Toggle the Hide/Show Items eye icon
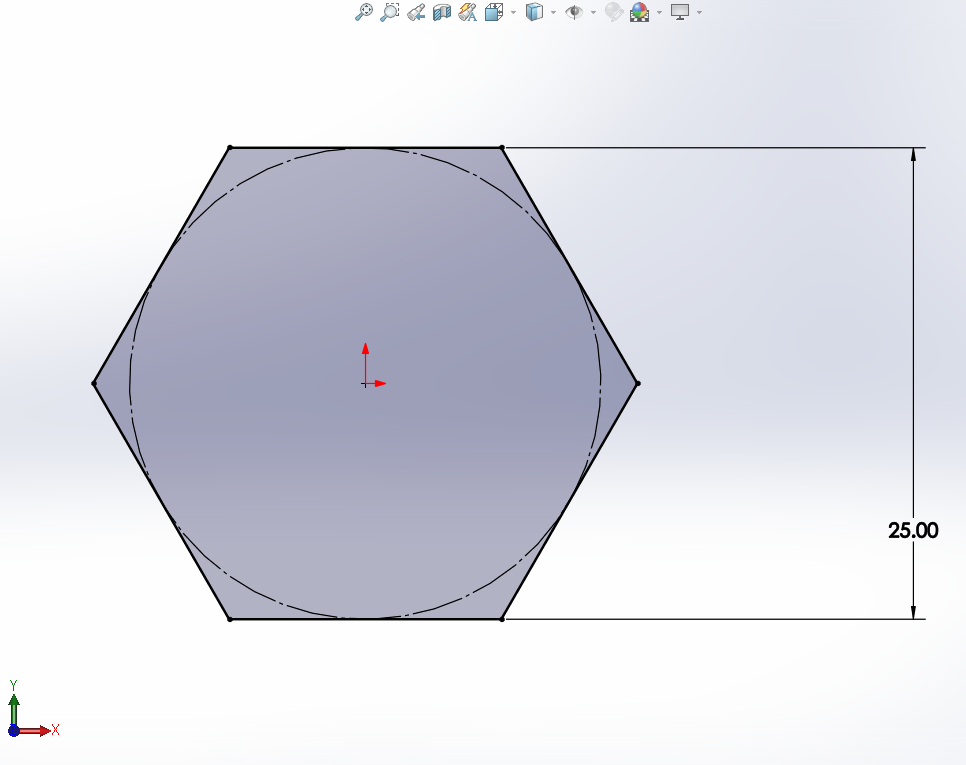Viewport: 966px width, 765px height. (x=574, y=12)
